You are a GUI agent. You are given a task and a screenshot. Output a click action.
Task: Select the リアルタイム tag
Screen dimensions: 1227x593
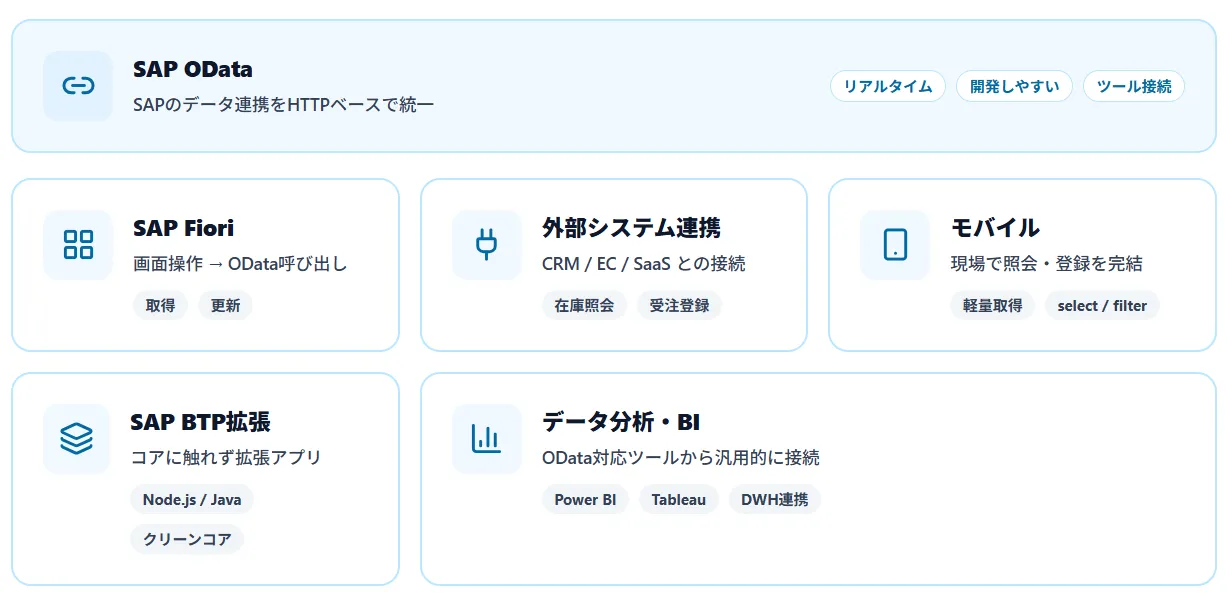[887, 86]
